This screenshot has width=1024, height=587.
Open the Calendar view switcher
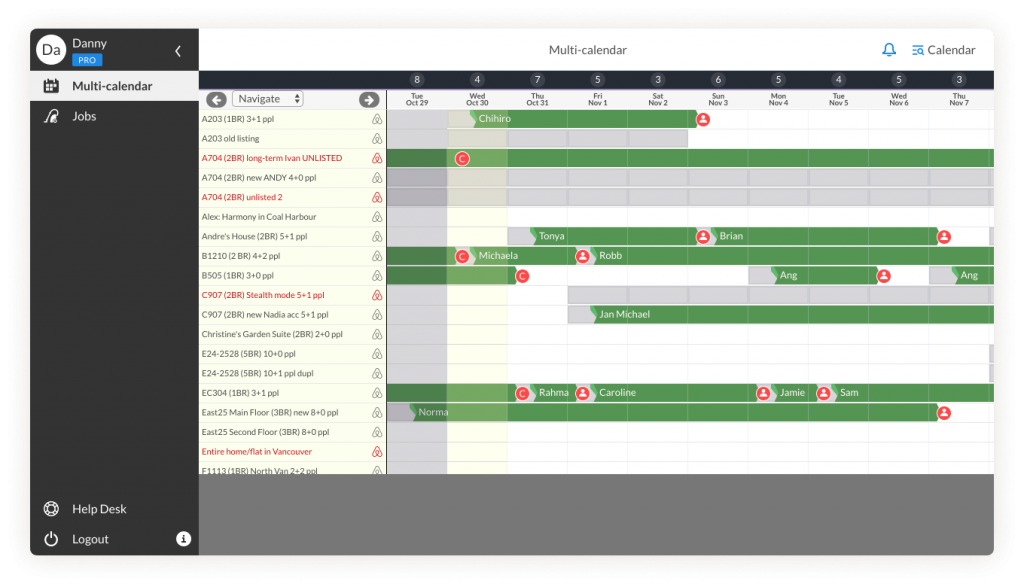click(x=945, y=49)
